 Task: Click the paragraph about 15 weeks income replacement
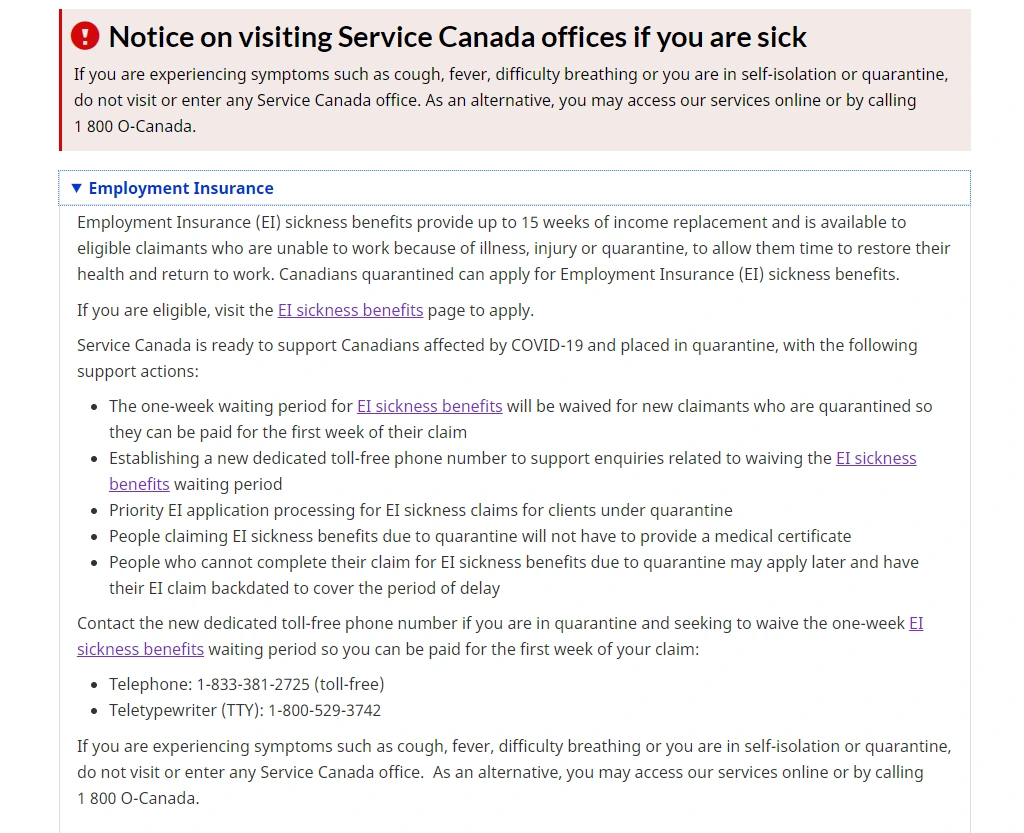tap(500, 248)
